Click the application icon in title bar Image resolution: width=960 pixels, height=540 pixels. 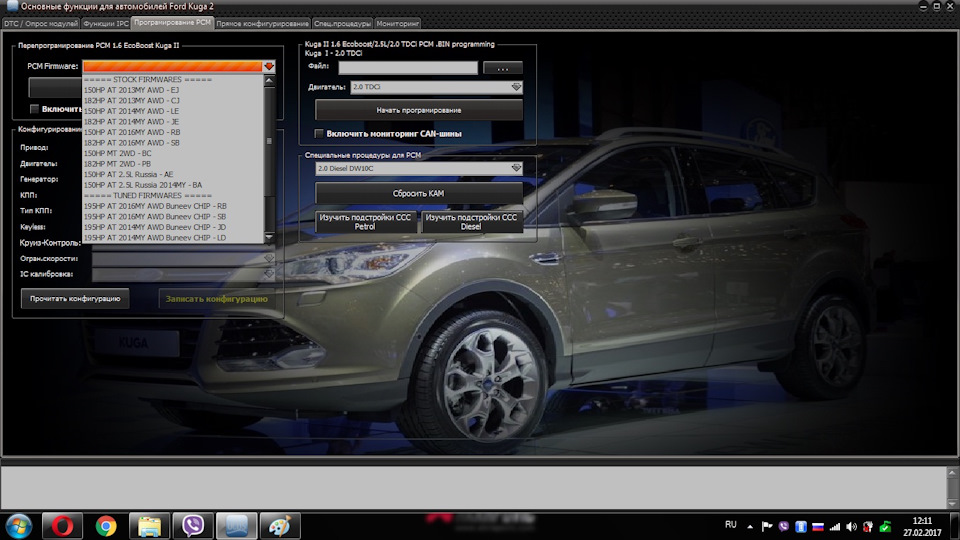12,6
